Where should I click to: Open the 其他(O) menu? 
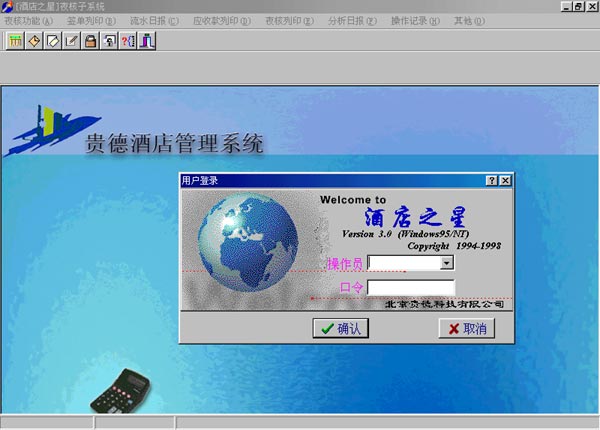tap(470, 21)
